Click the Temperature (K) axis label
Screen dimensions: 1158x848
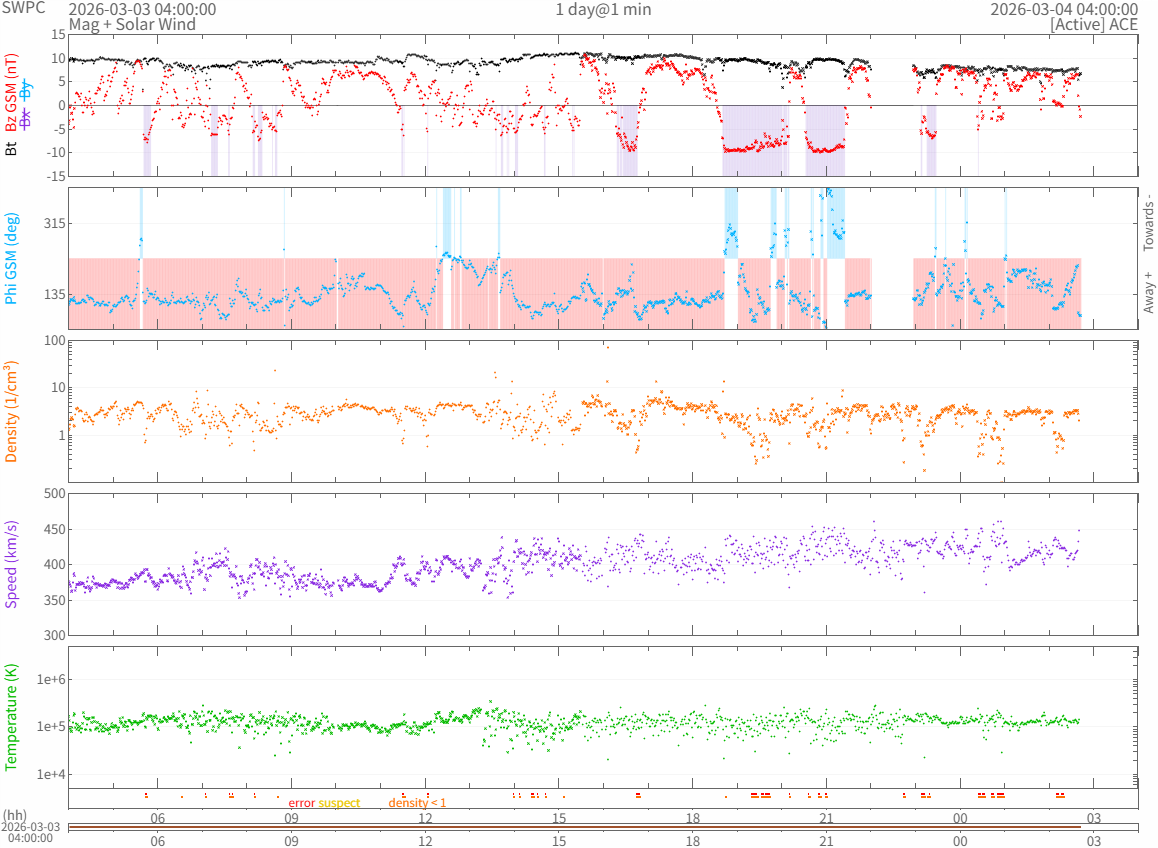click(12, 716)
